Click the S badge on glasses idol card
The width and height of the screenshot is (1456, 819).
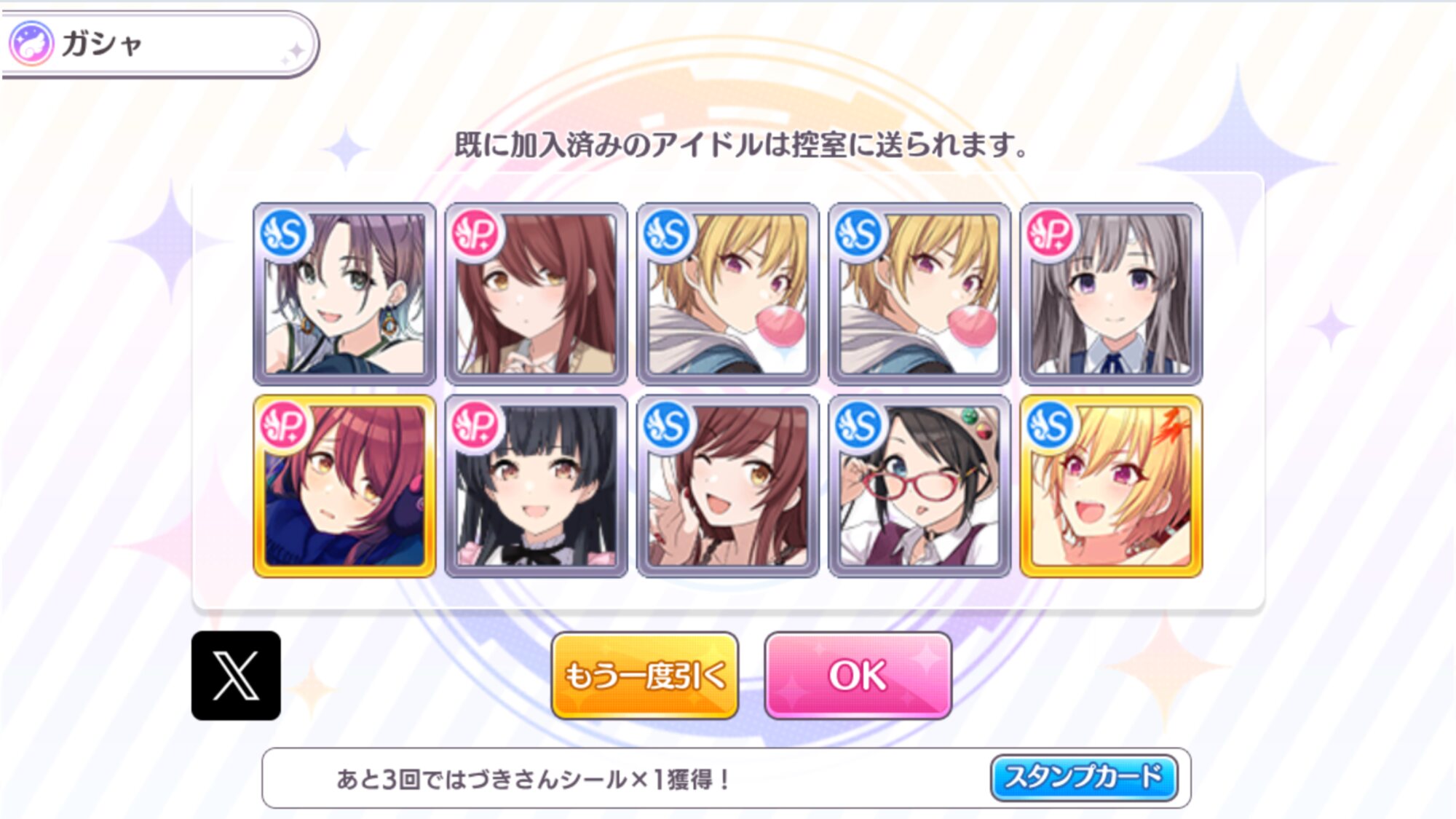click(x=858, y=426)
